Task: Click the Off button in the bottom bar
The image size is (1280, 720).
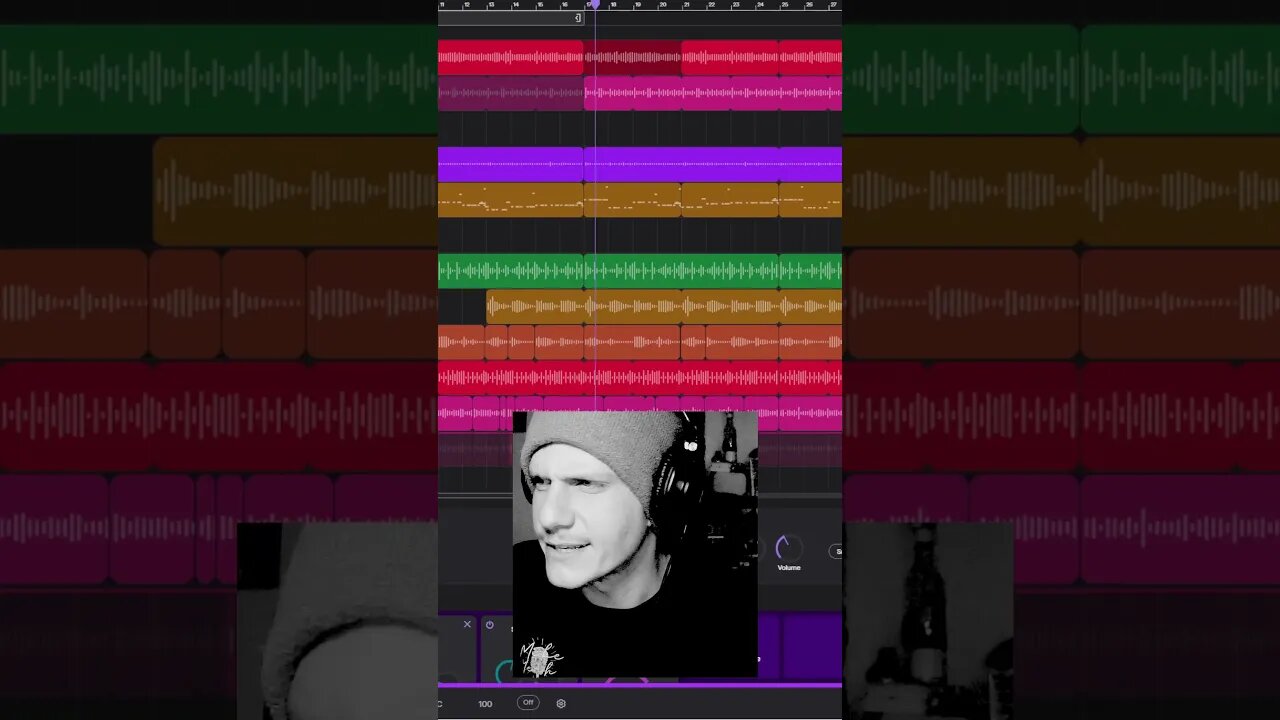Action: 528,703
